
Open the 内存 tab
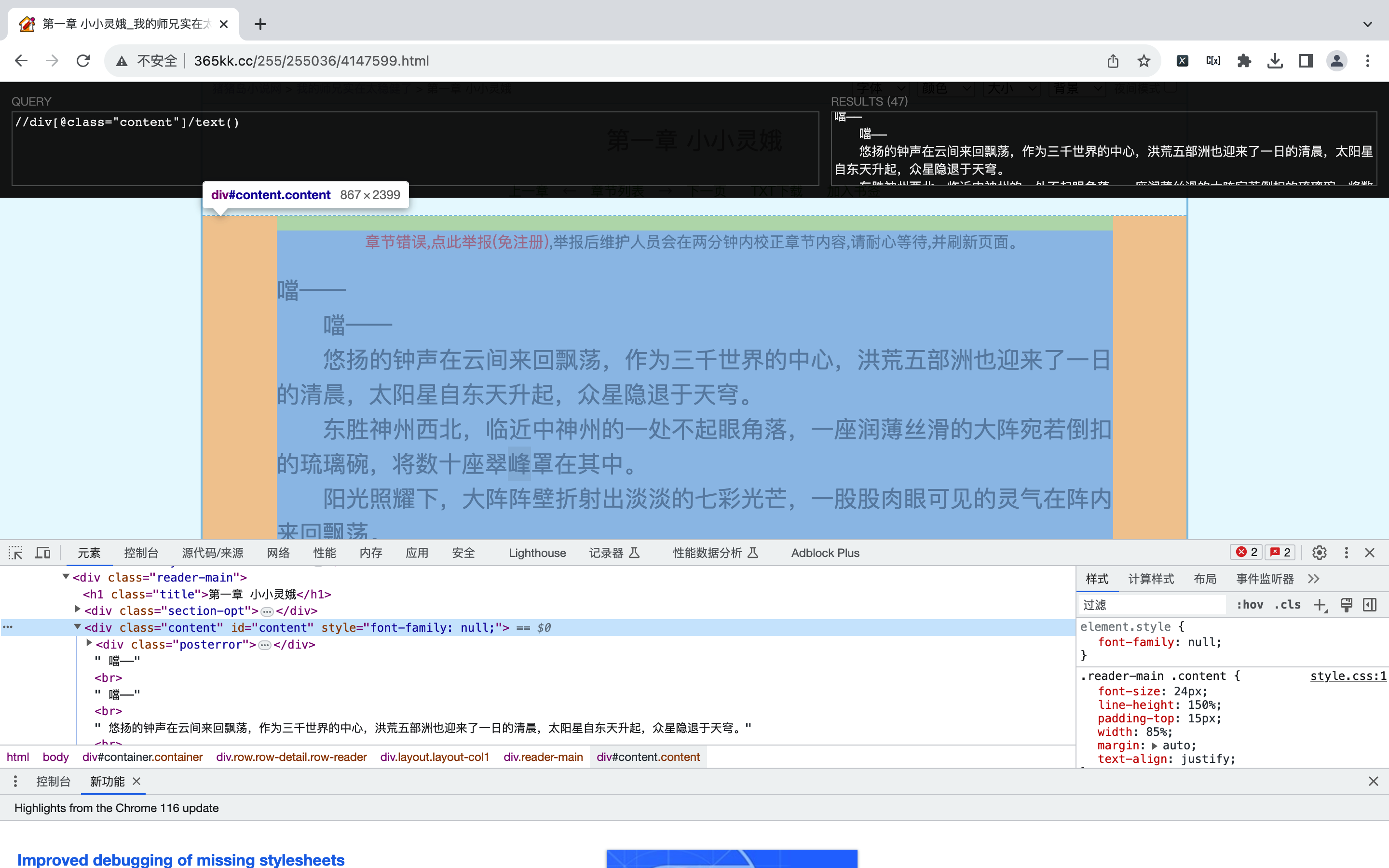[x=371, y=553]
